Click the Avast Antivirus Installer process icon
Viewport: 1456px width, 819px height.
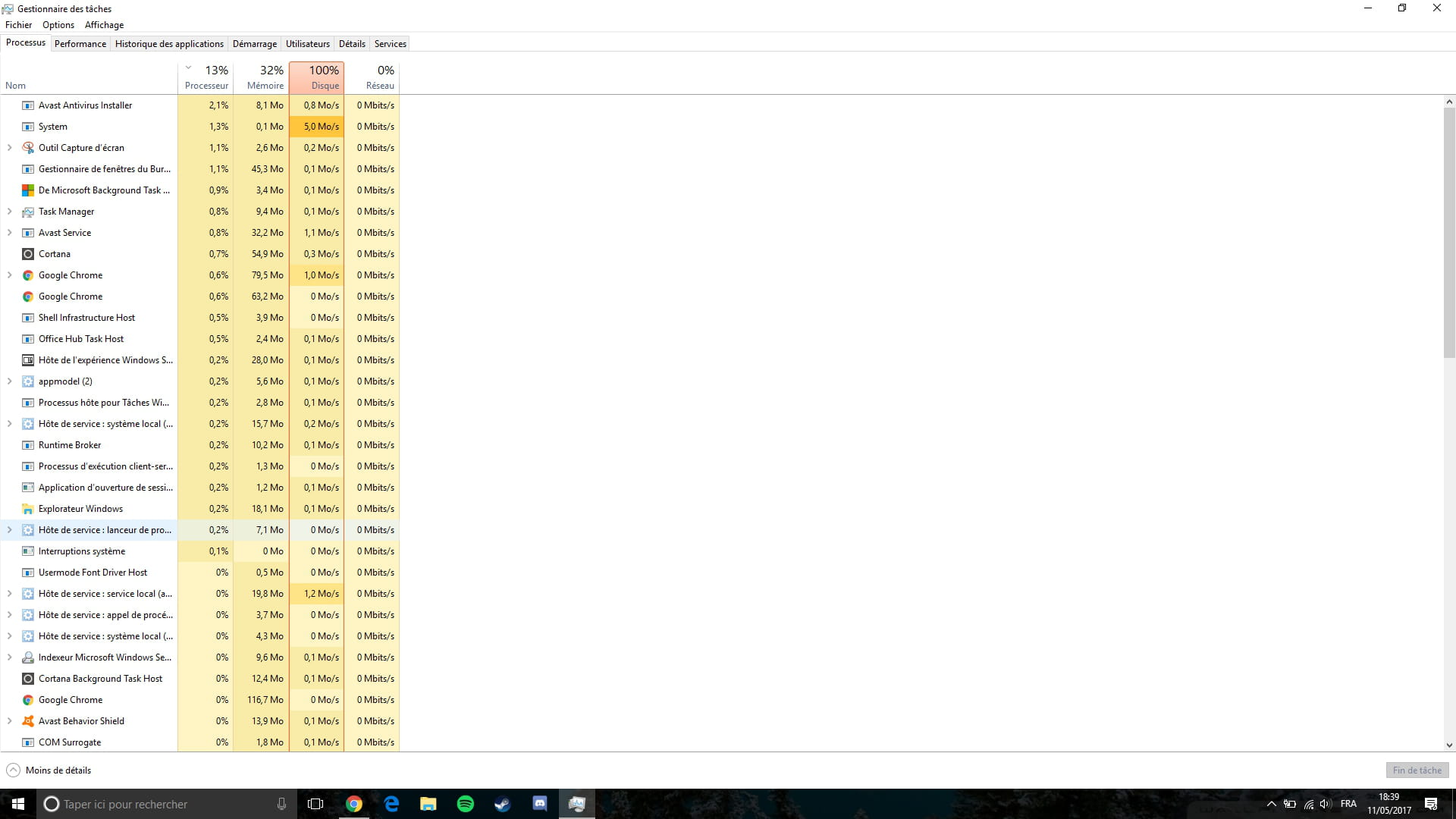[x=28, y=105]
